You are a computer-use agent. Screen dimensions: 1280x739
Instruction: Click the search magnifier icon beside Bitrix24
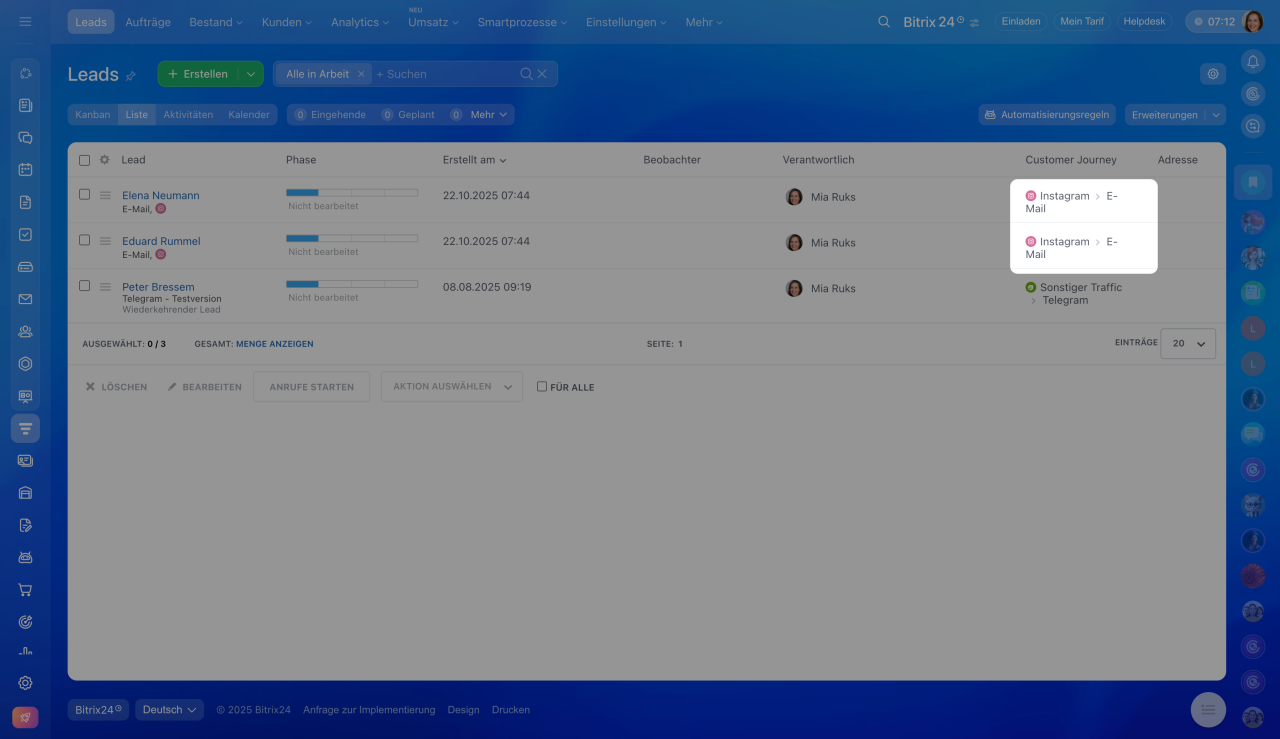(x=884, y=21)
